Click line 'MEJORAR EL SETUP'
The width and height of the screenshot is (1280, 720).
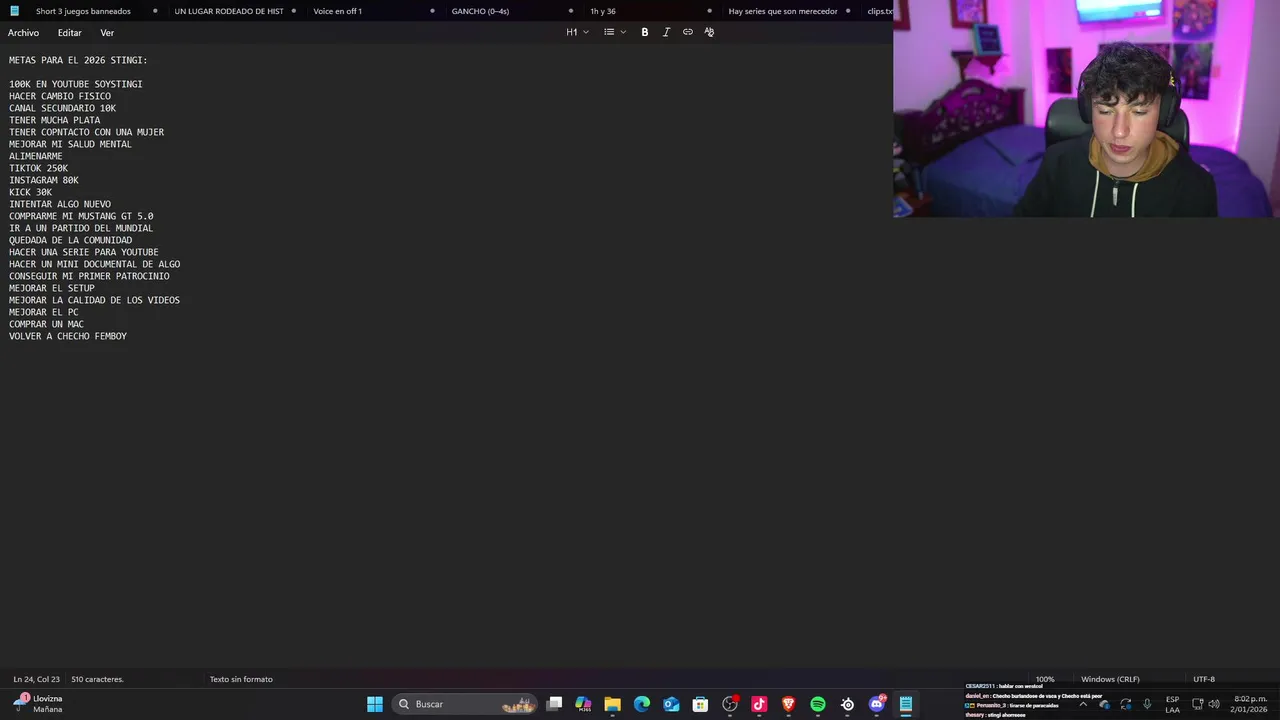[52, 288]
